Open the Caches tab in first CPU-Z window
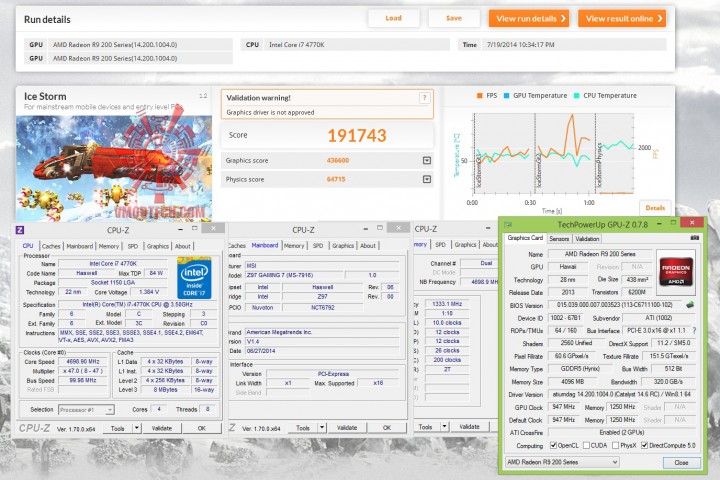Image resolution: width=720 pixels, height=480 pixels. click(51, 246)
